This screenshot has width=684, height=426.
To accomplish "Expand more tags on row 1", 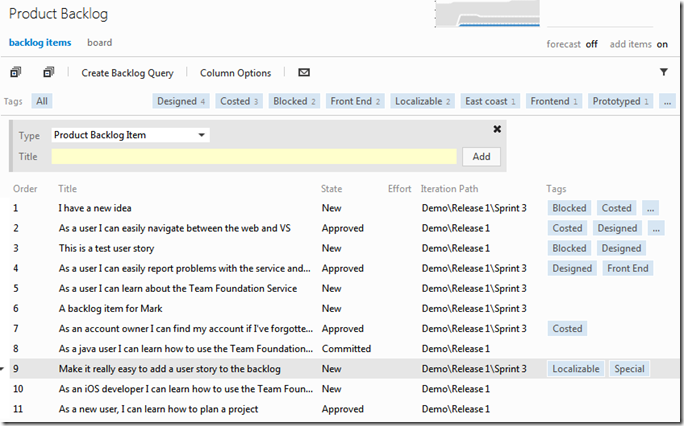I will tap(650, 208).
